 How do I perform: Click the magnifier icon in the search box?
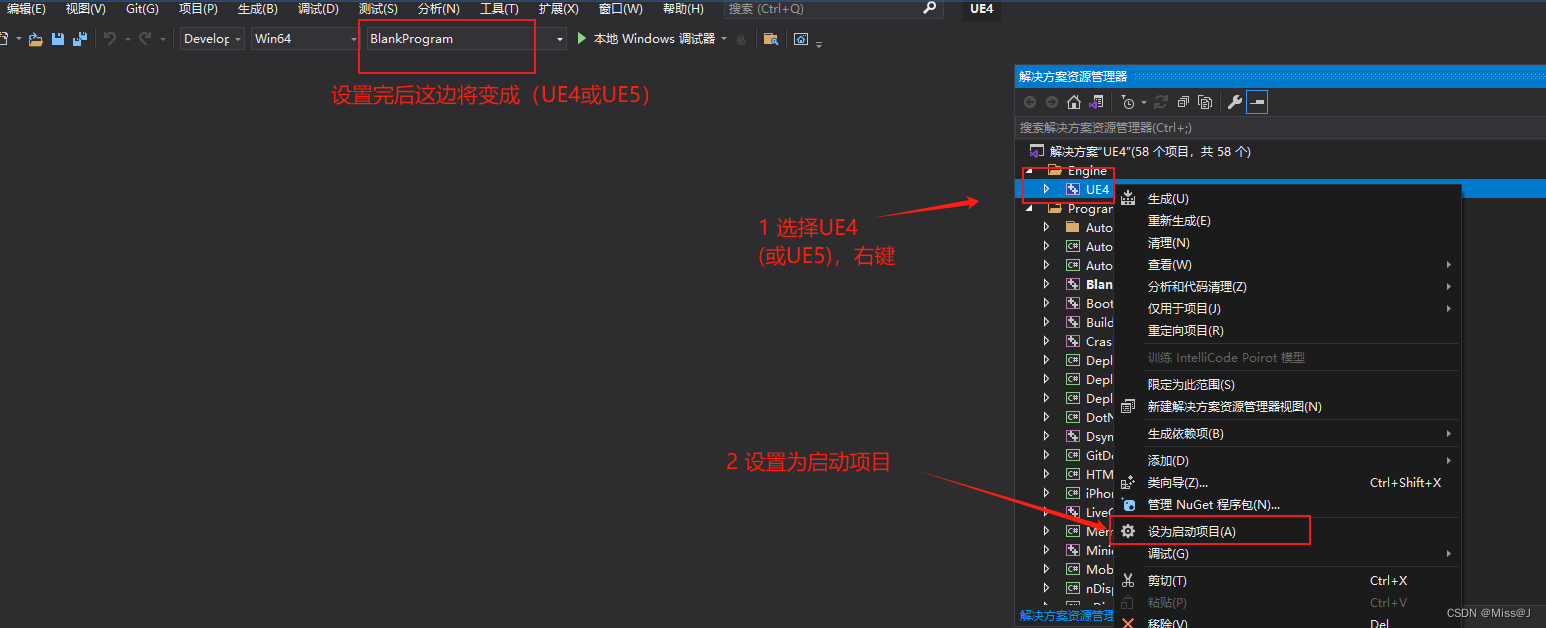point(929,10)
